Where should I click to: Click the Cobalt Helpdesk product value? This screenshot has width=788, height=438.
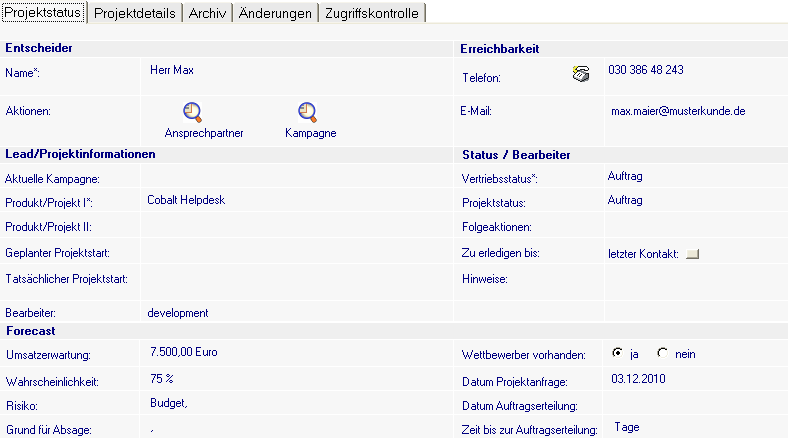186,200
